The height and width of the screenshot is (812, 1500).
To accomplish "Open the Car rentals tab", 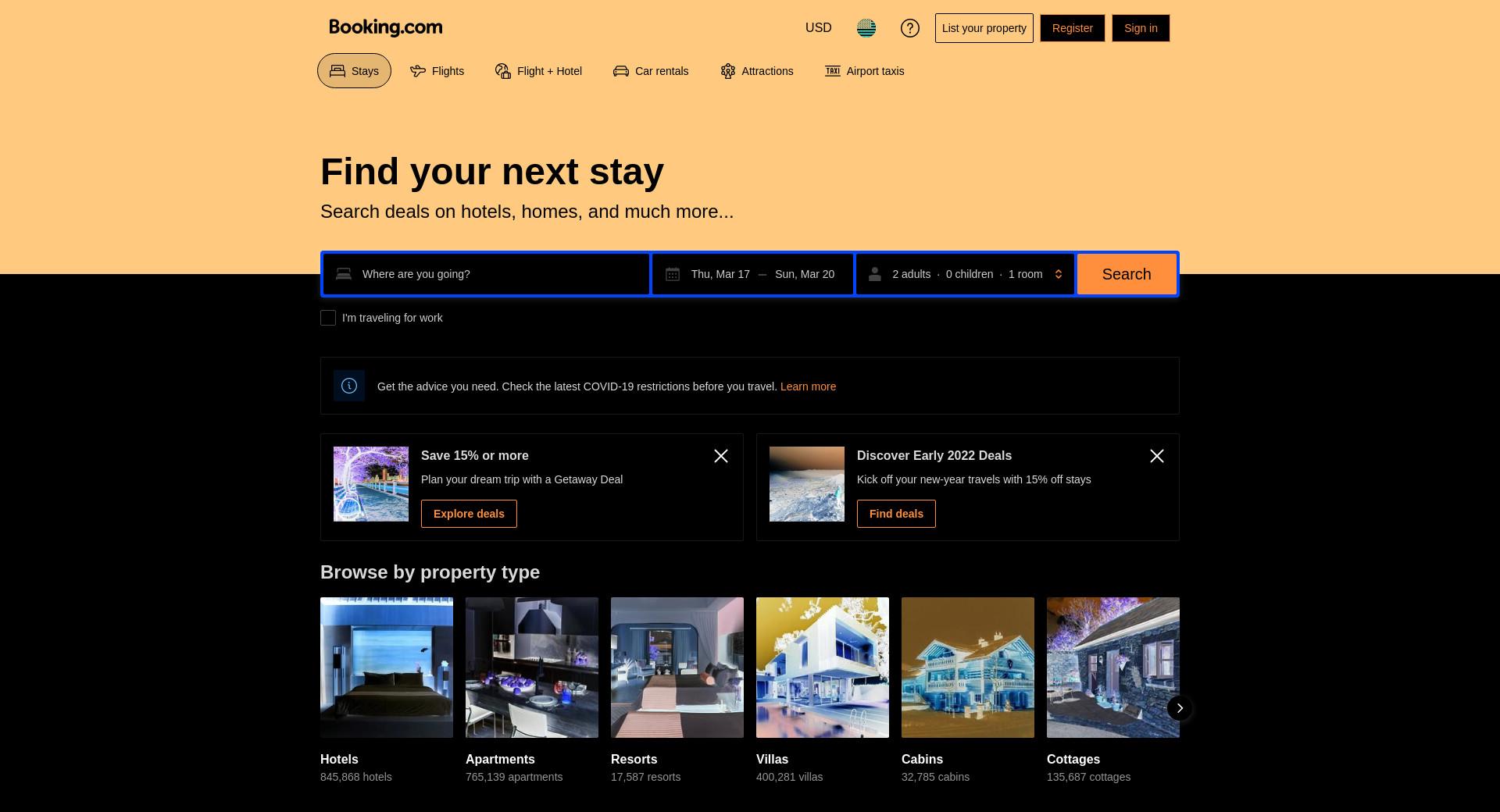I will point(651,71).
